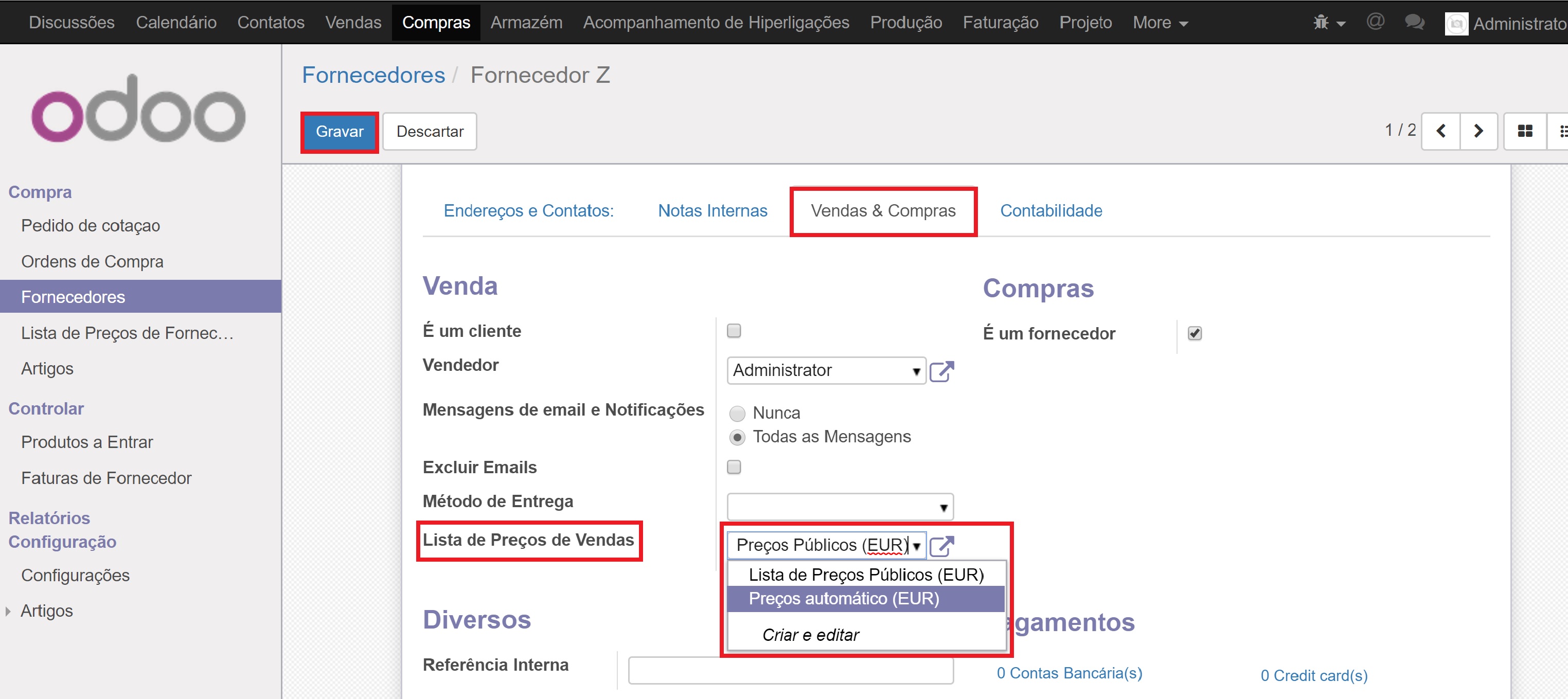Choose 'Preços automático (EUR)' from list
This screenshot has width=1568, height=699.
coord(844,598)
